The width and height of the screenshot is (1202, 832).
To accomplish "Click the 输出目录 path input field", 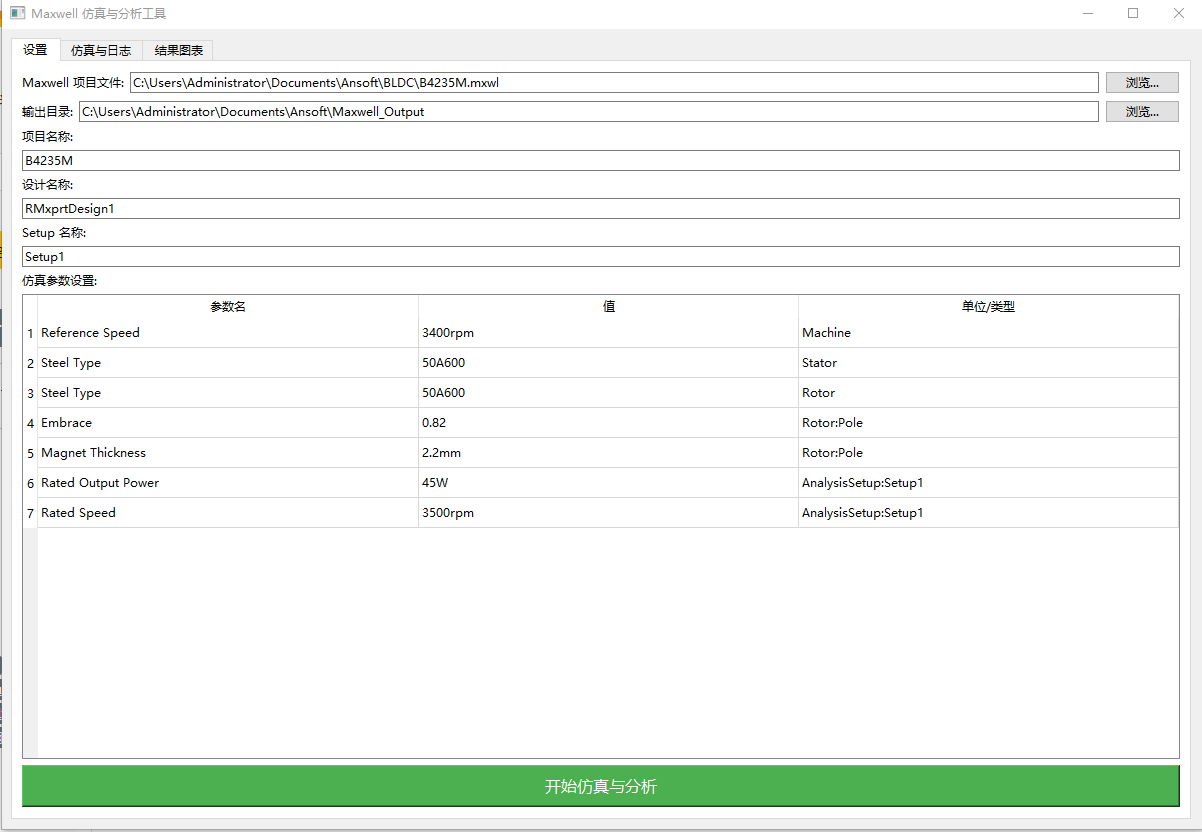I will pos(588,112).
